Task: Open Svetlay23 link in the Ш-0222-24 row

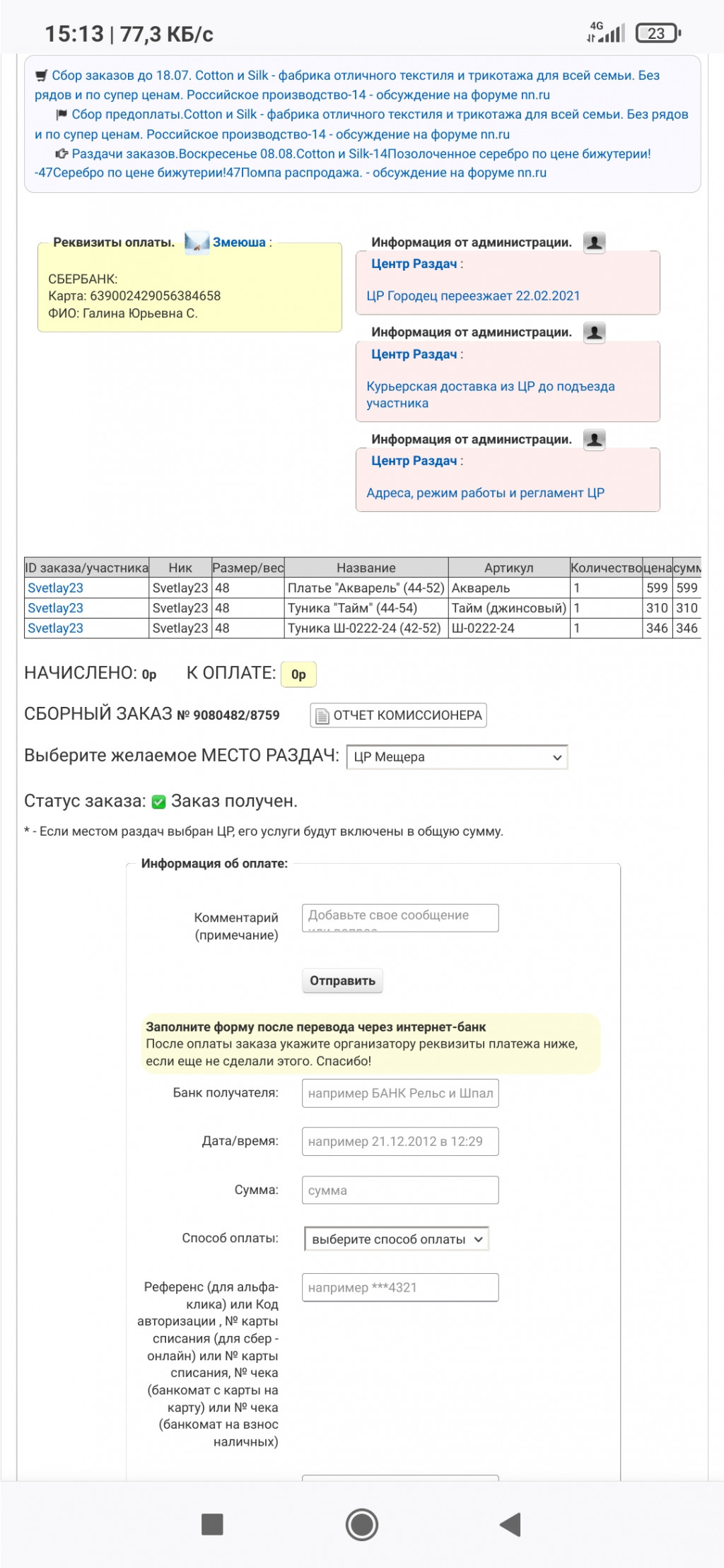Action: coord(55,628)
